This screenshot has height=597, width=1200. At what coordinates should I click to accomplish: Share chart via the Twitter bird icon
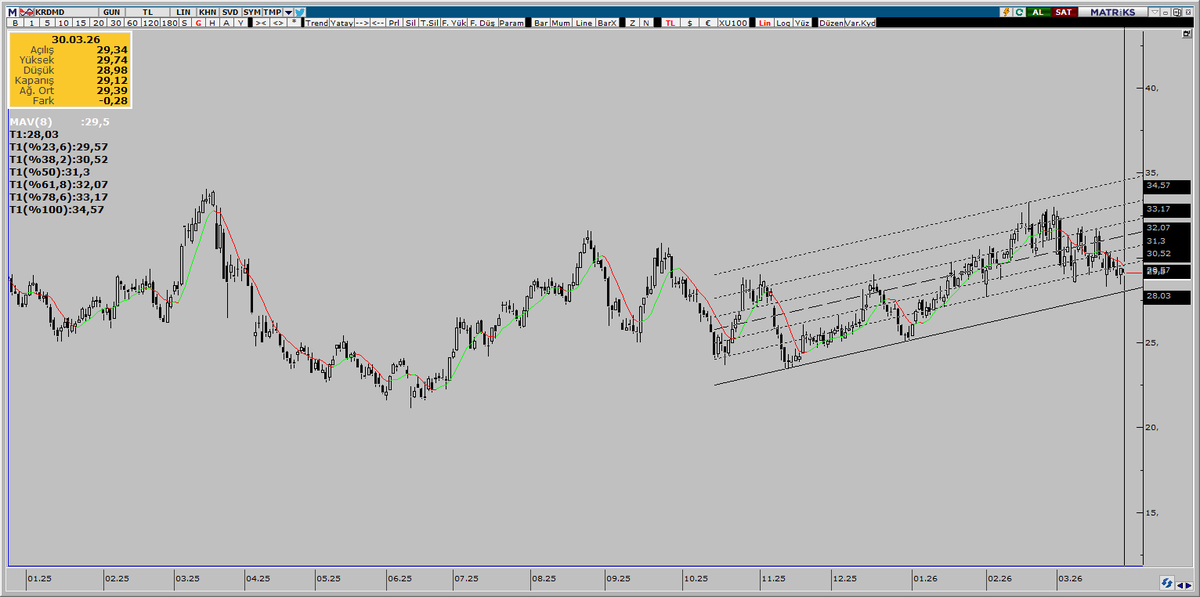(x=300, y=12)
